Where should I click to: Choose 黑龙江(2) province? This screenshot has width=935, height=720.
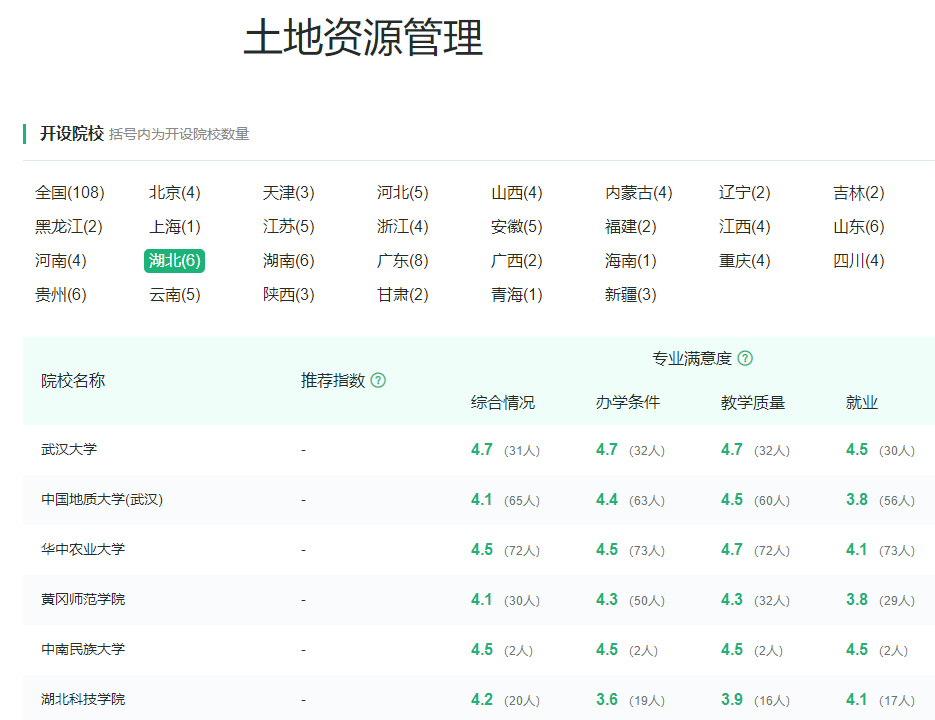[x=69, y=227]
